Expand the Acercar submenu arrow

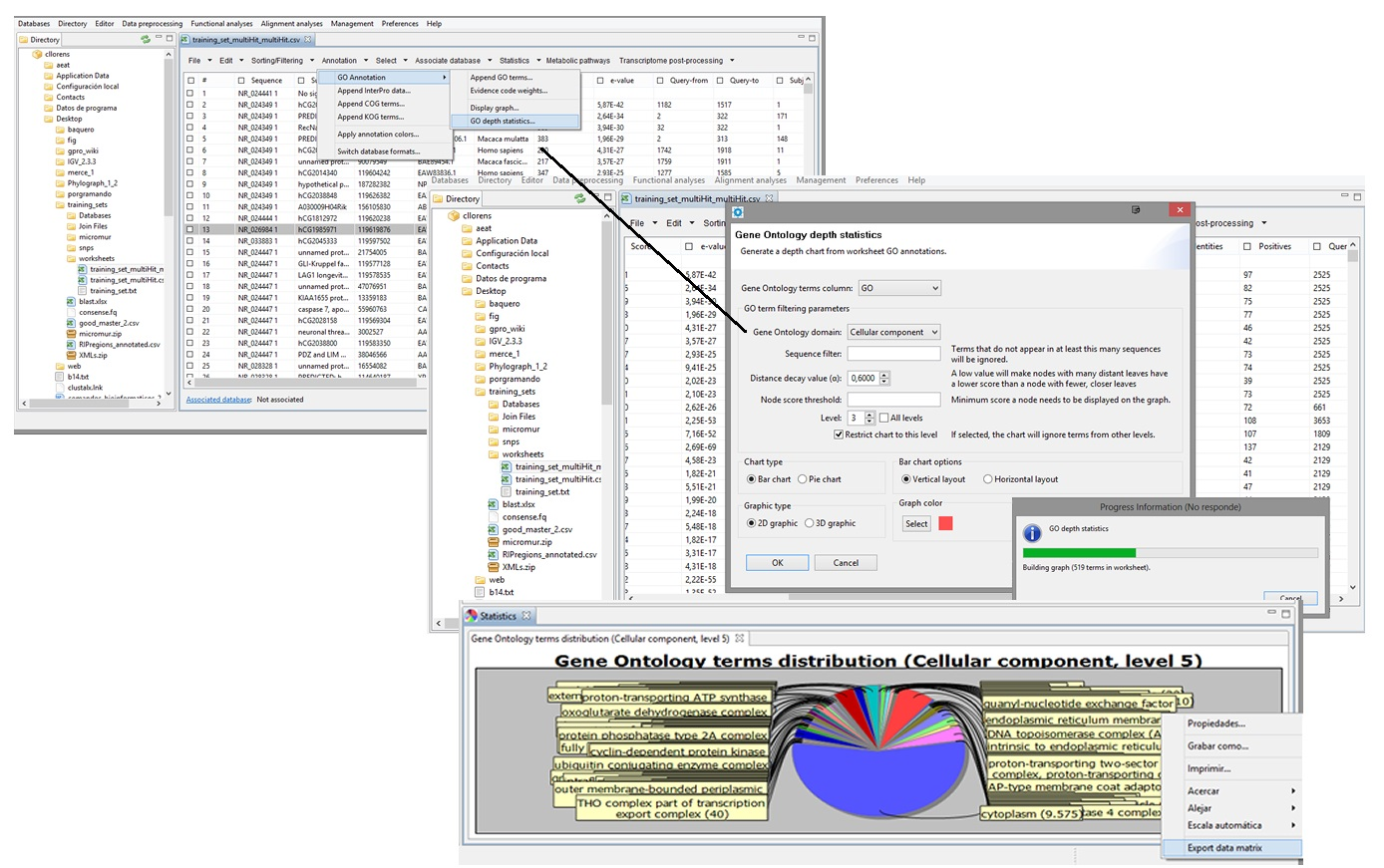pyautogui.click(x=1293, y=791)
